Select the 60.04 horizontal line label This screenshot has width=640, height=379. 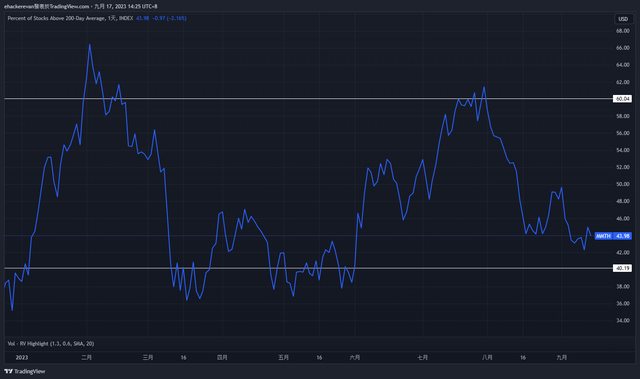point(622,99)
